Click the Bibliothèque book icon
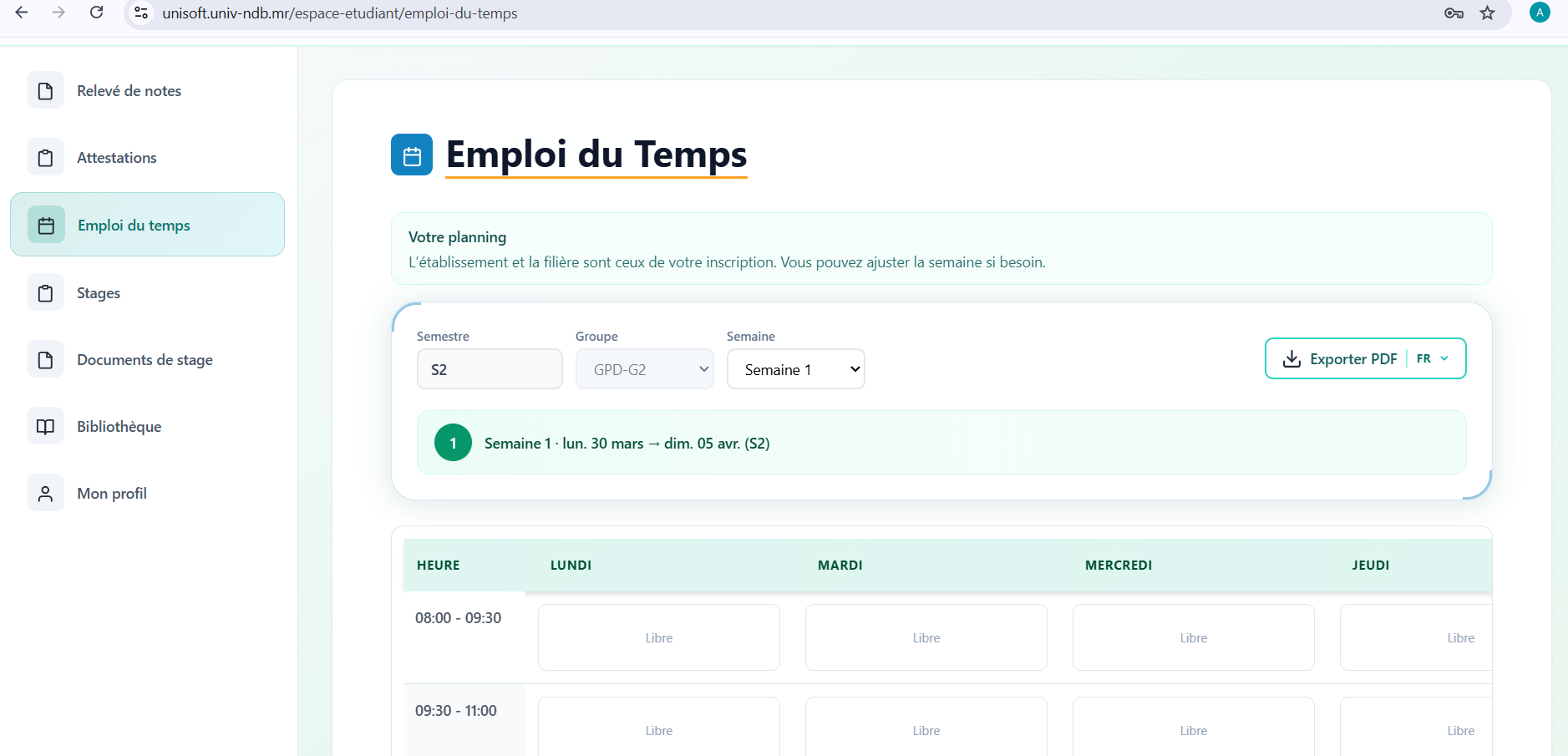 (x=46, y=426)
